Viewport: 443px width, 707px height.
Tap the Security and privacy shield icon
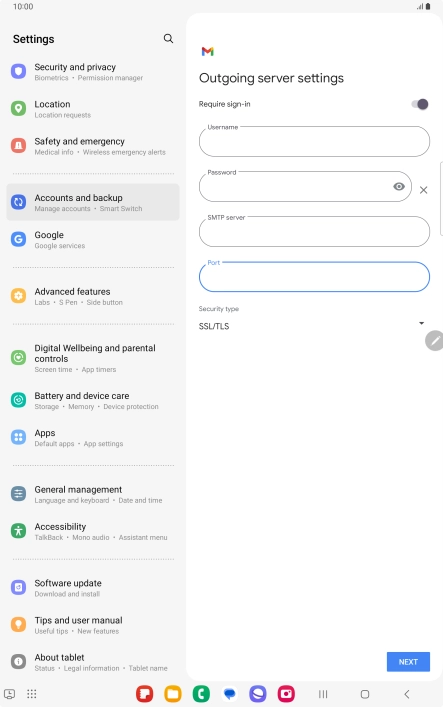[18, 71]
